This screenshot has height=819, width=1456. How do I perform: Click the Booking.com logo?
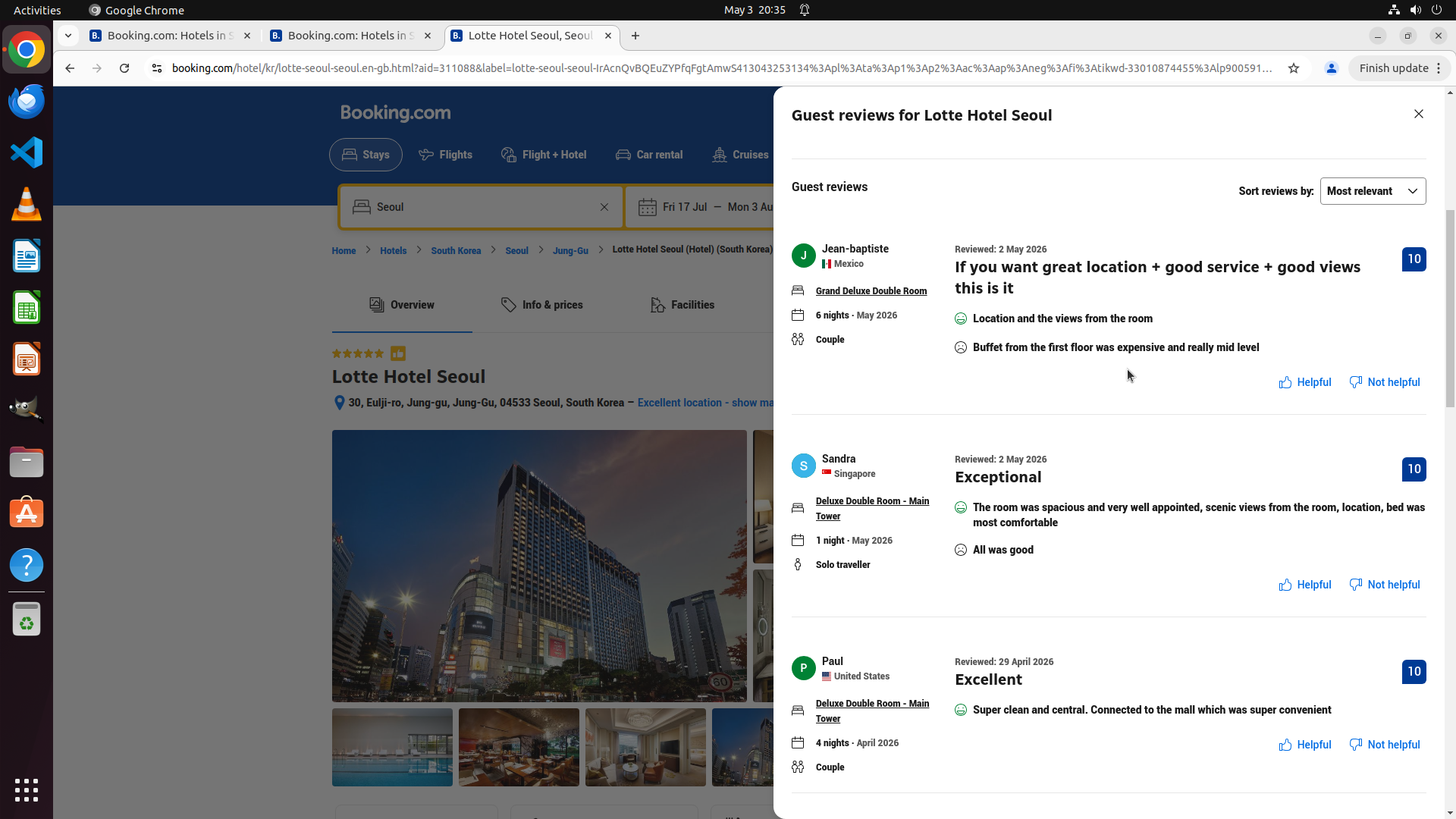click(395, 113)
